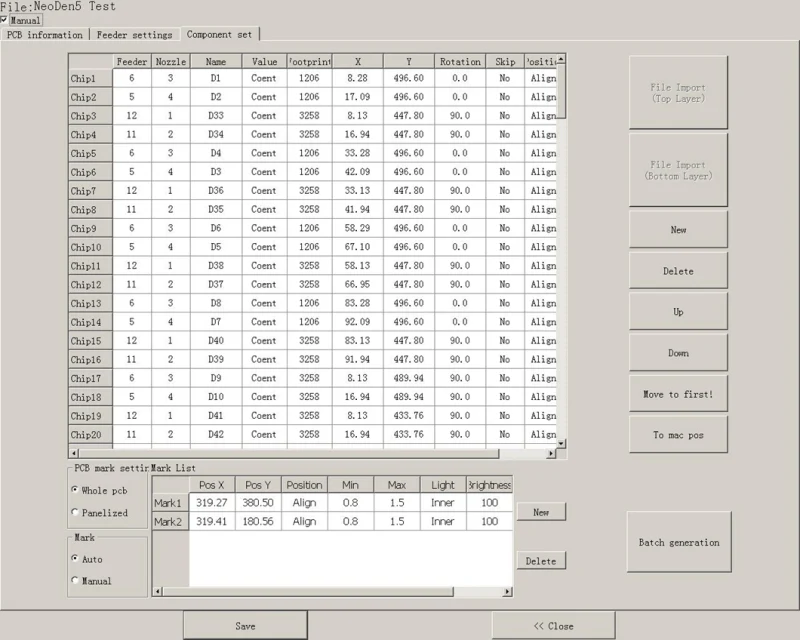Click name cell D42

click(x=216, y=434)
